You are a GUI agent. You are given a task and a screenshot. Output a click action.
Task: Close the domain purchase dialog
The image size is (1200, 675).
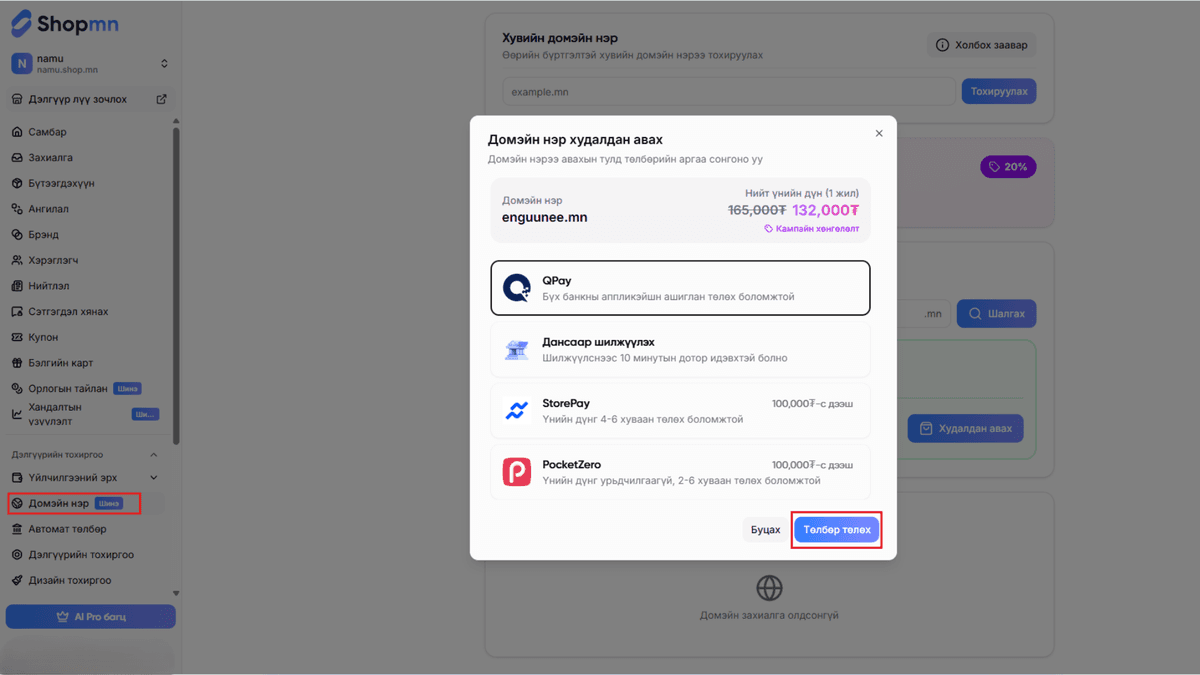879,133
